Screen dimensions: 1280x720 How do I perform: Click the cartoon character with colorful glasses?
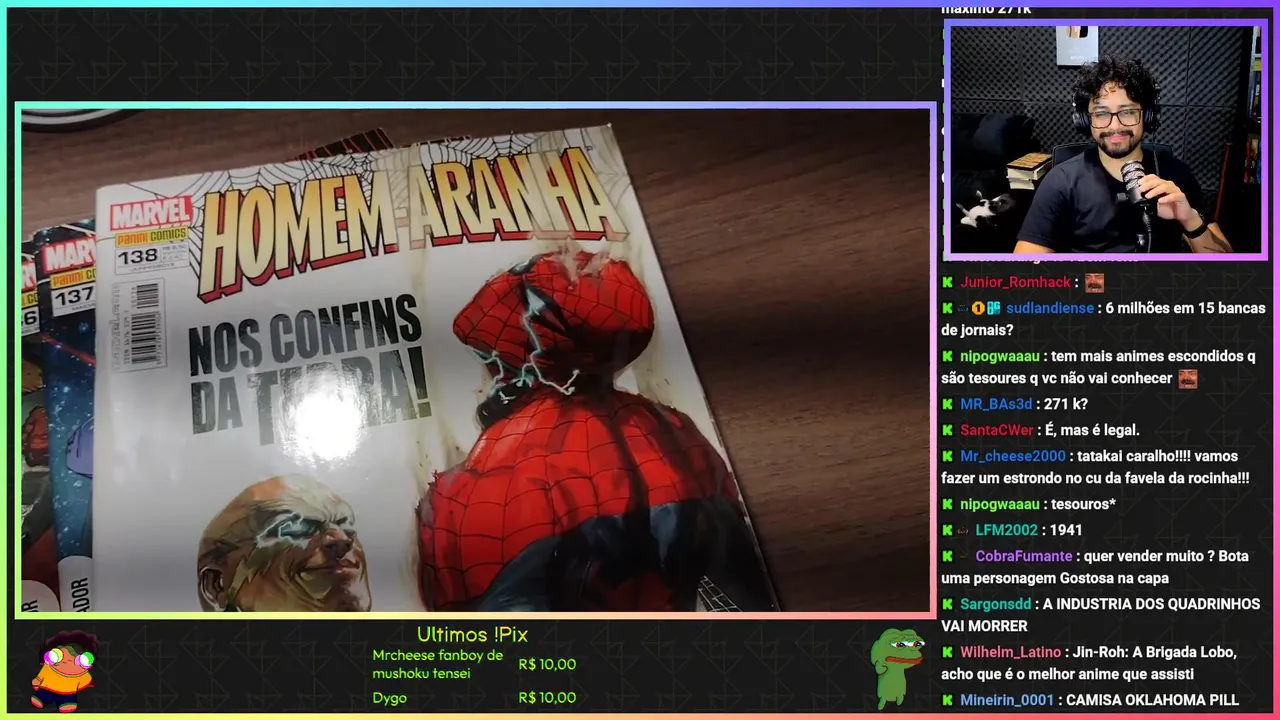coord(64,669)
